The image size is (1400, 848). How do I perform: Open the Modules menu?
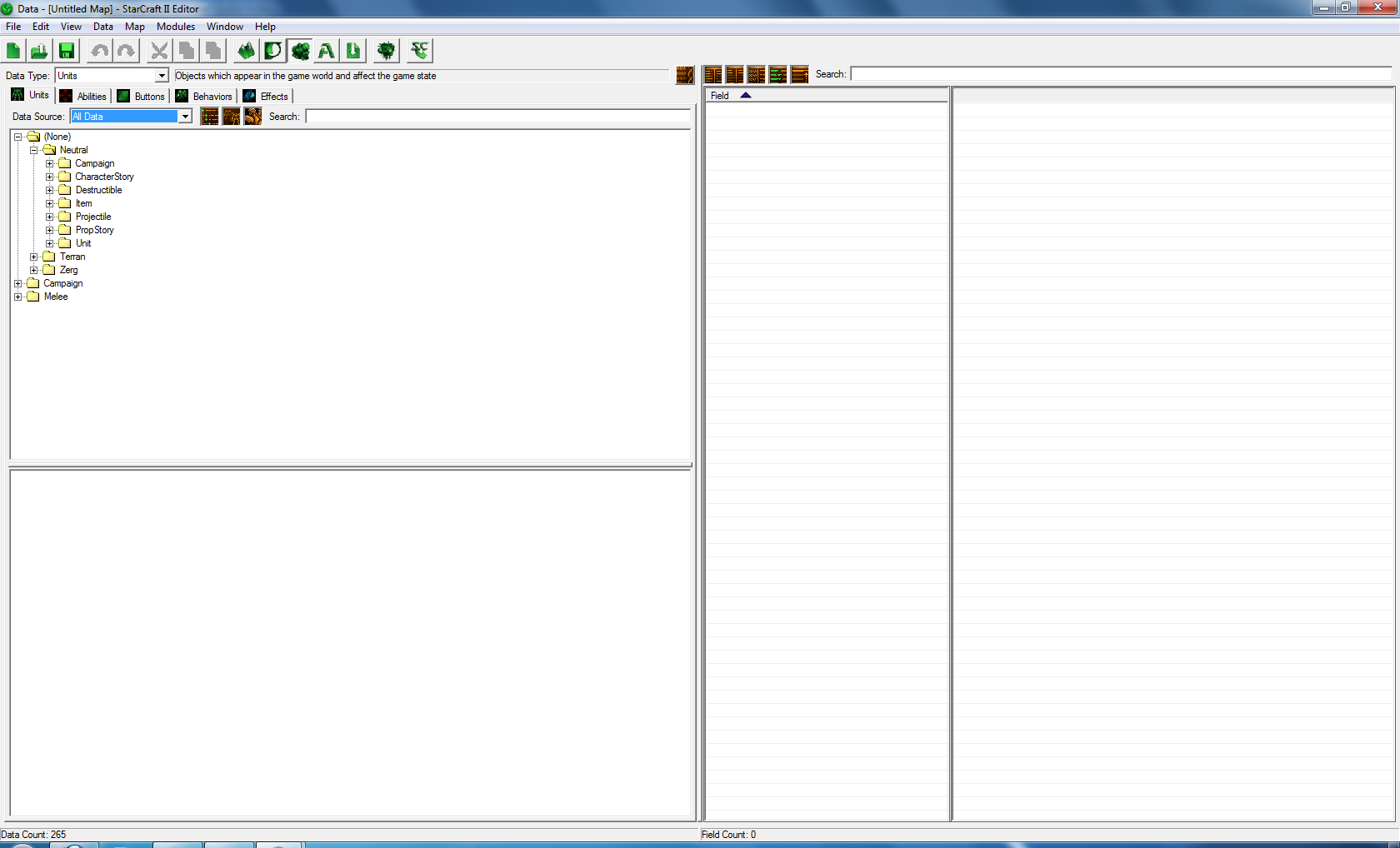[176, 27]
